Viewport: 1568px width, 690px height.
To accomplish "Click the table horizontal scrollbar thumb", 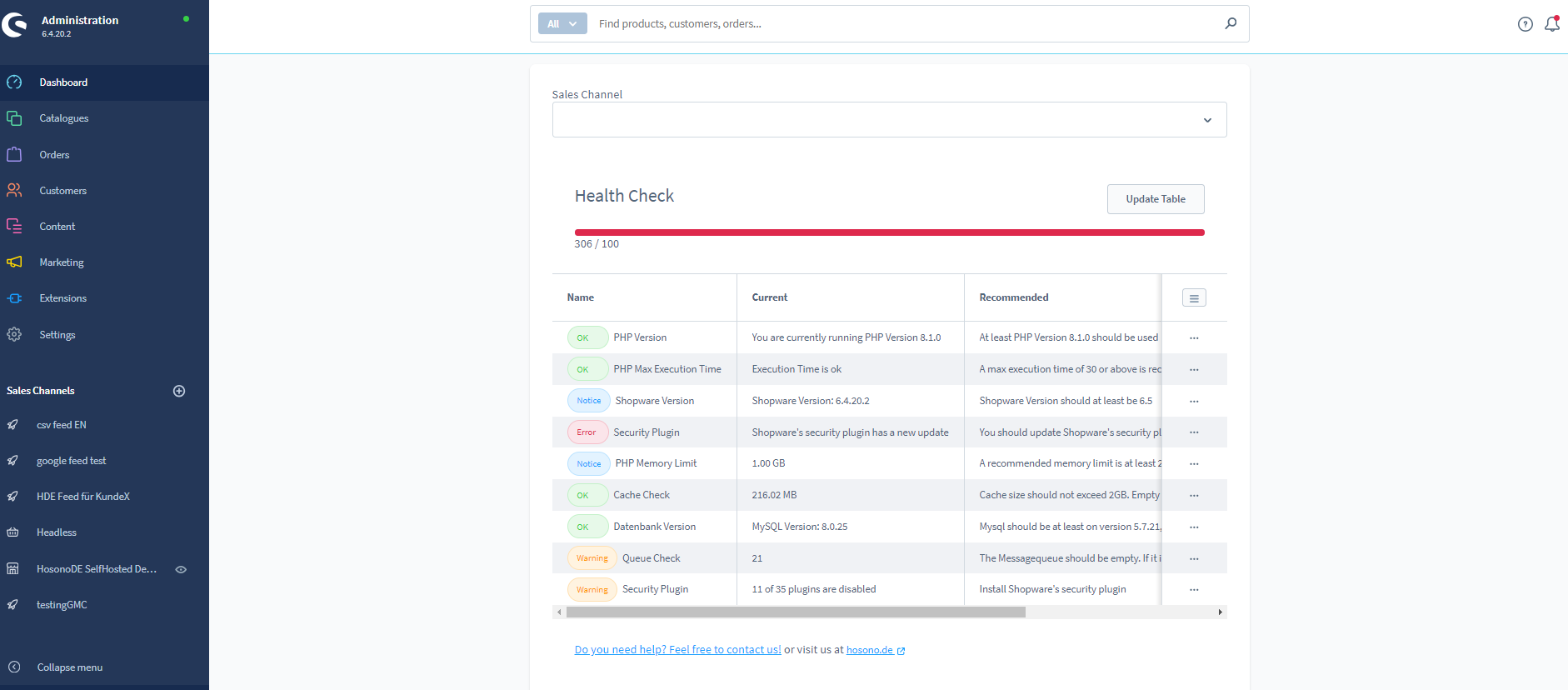I will 796,612.
